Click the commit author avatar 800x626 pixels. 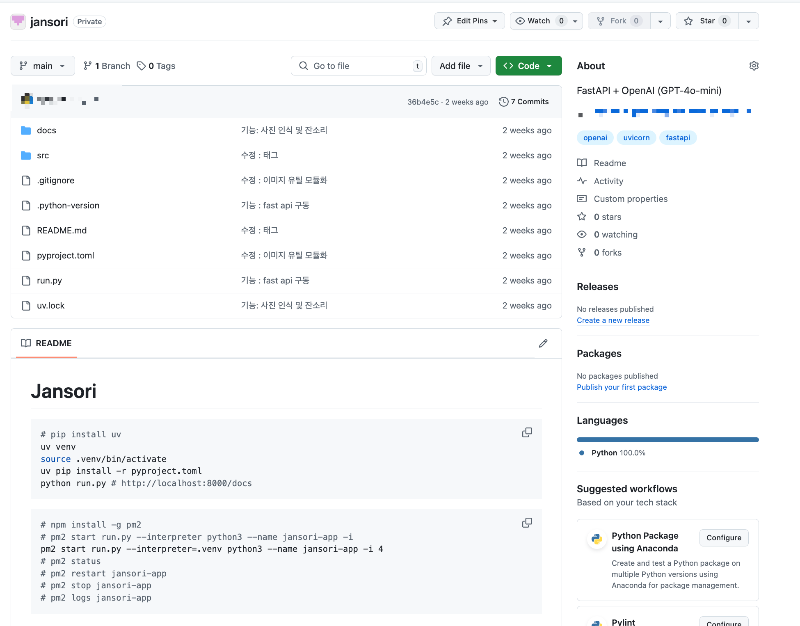coord(27,99)
